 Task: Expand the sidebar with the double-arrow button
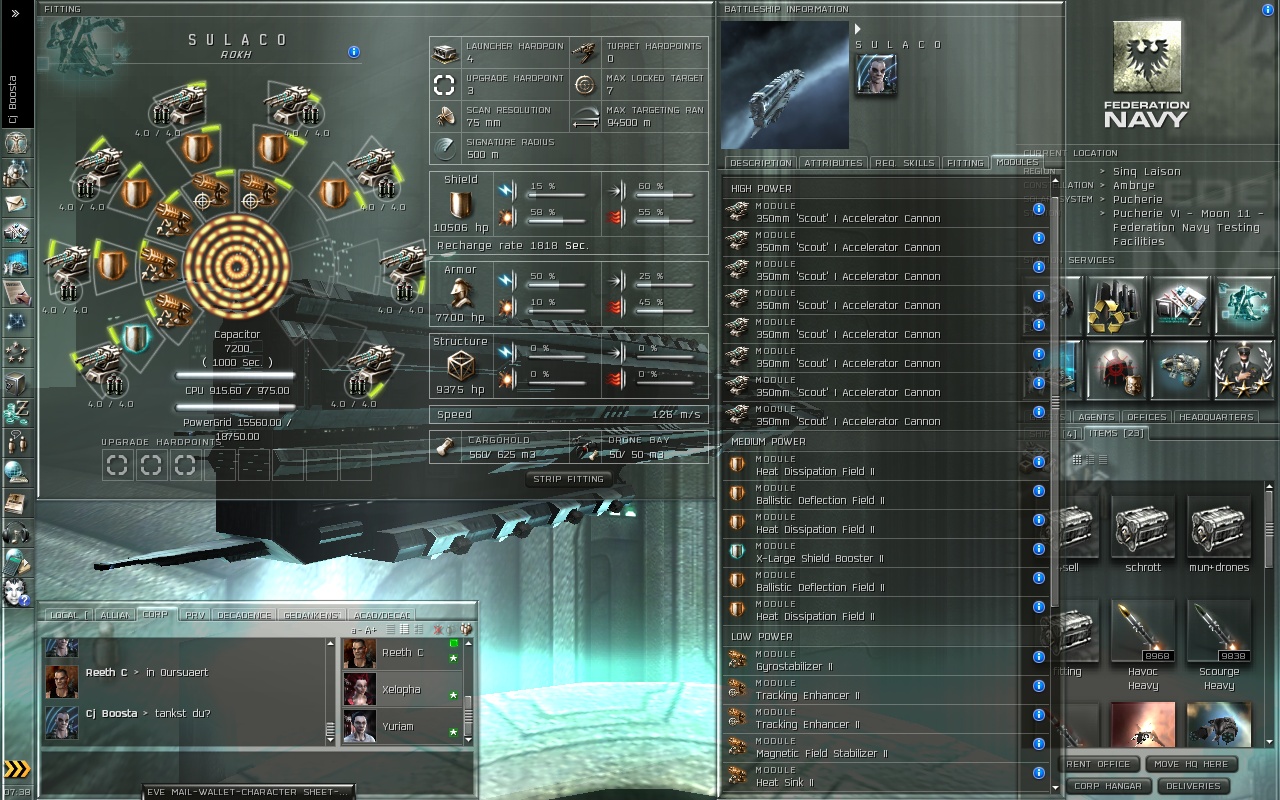tap(16, 13)
